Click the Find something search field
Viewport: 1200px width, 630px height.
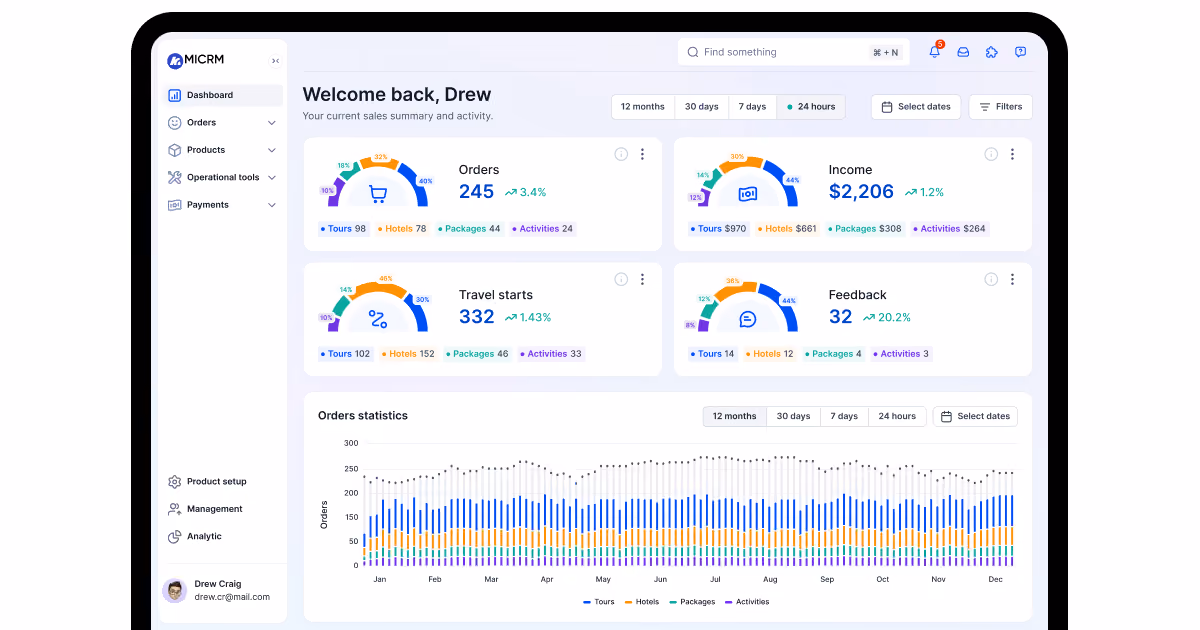click(794, 52)
